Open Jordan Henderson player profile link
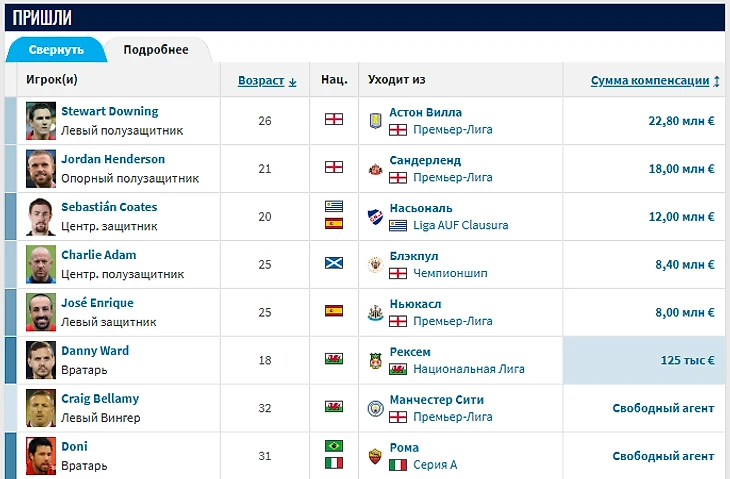 click(113, 160)
